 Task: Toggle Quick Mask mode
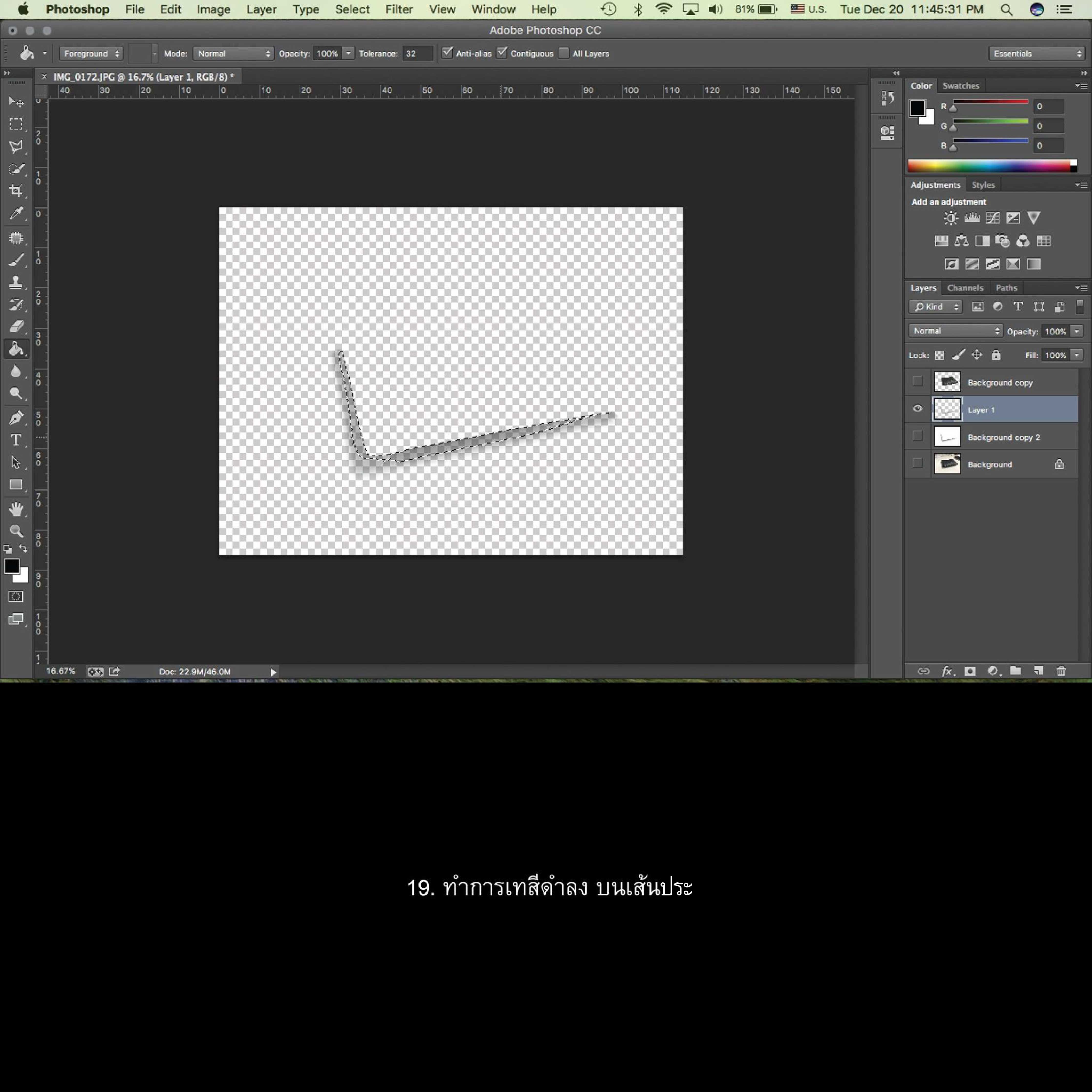click(16, 597)
